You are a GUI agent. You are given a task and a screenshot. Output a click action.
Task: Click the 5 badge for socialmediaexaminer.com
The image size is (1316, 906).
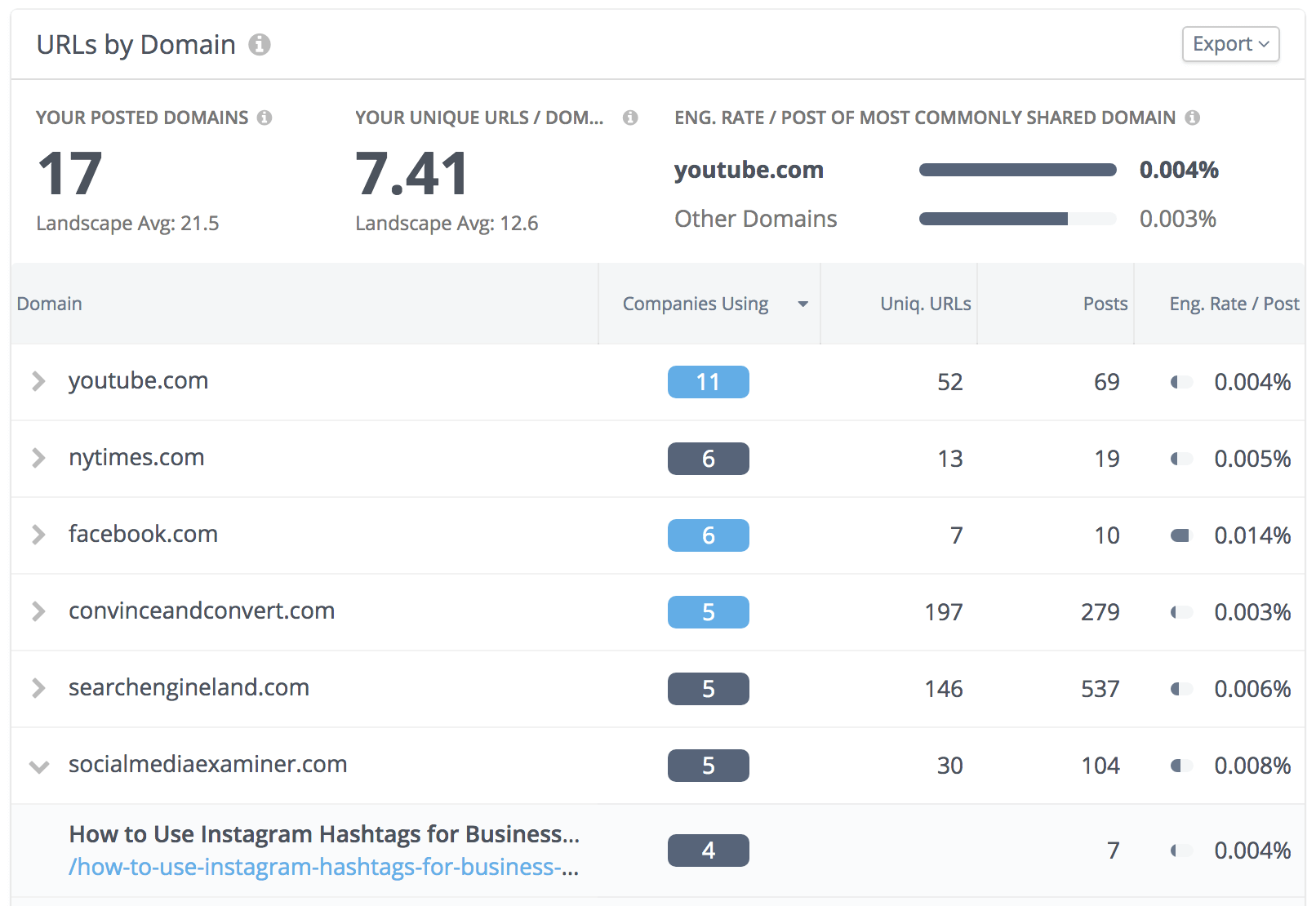[x=709, y=766]
